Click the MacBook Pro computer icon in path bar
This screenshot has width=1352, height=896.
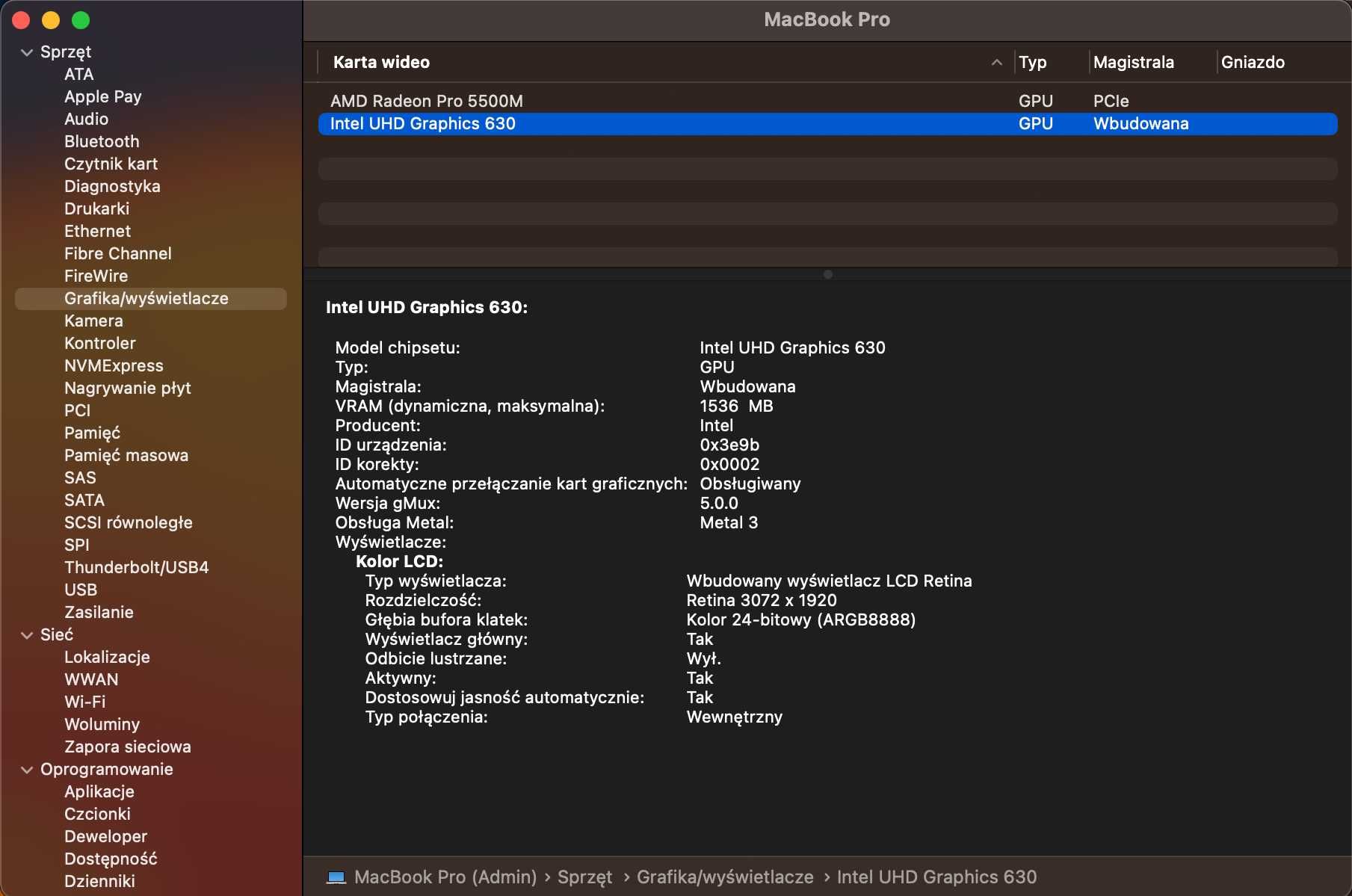336,877
